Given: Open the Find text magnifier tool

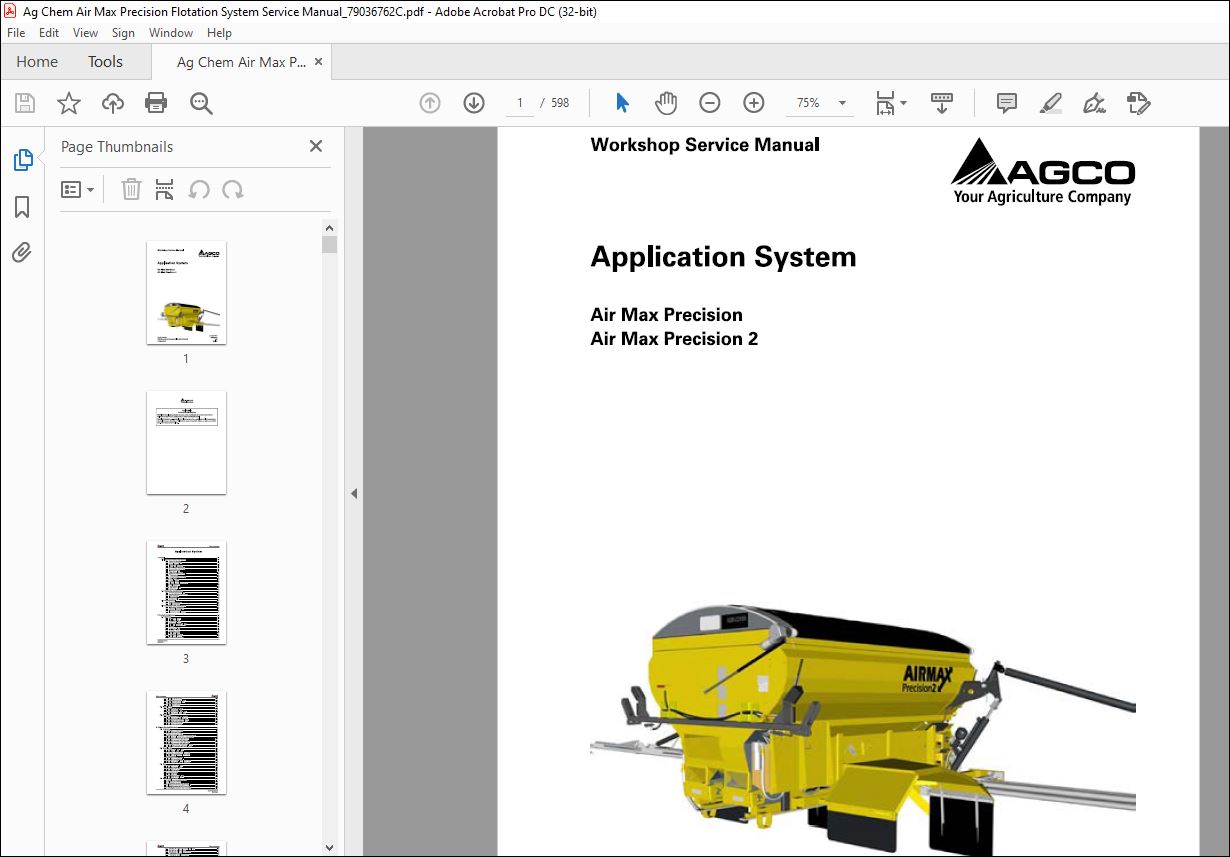Looking at the screenshot, I should click(x=201, y=103).
